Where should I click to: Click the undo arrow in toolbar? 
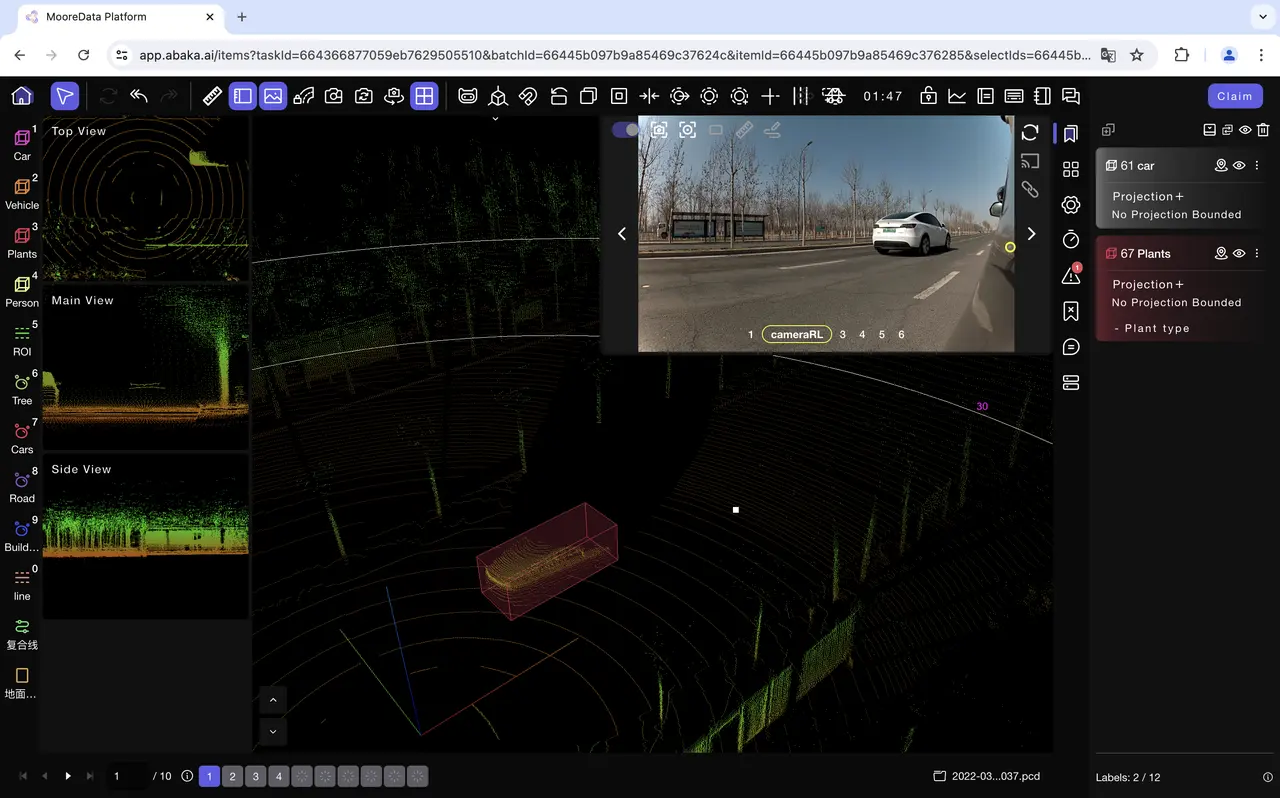[x=139, y=96]
